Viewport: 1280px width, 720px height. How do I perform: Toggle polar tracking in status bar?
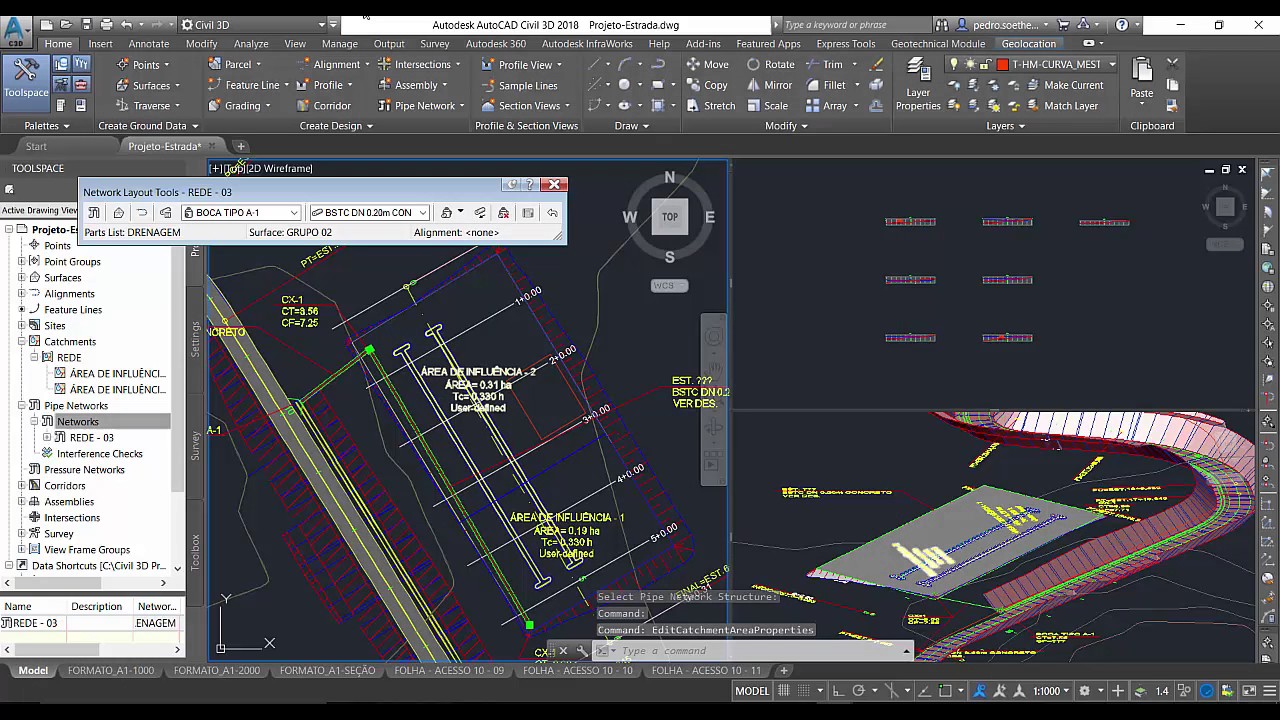(859, 691)
